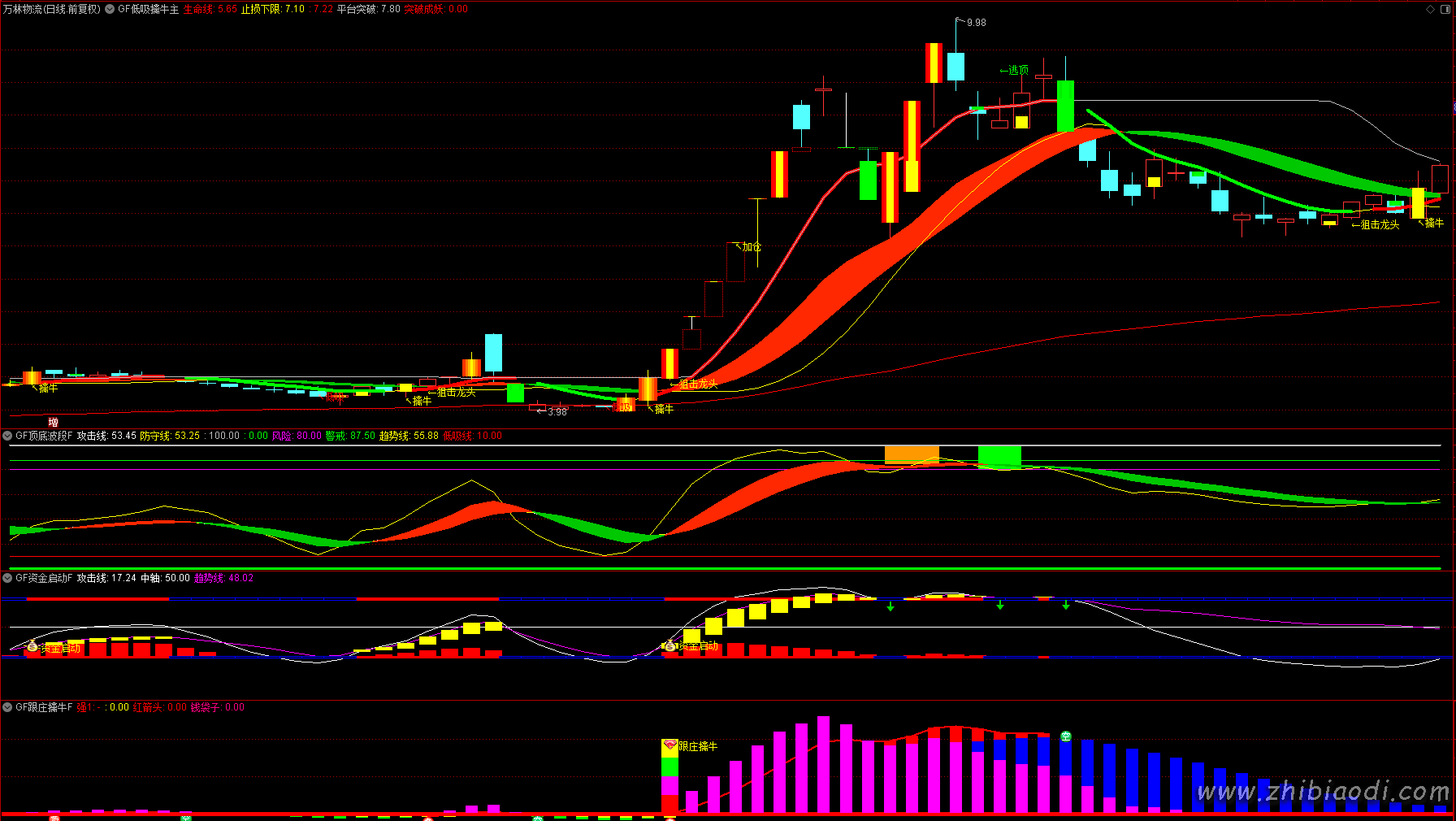Click the 警戒: 87.50 value
Image resolution: width=1456 pixels, height=821 pixels.
pyautogui.click(x=350, y=436)
